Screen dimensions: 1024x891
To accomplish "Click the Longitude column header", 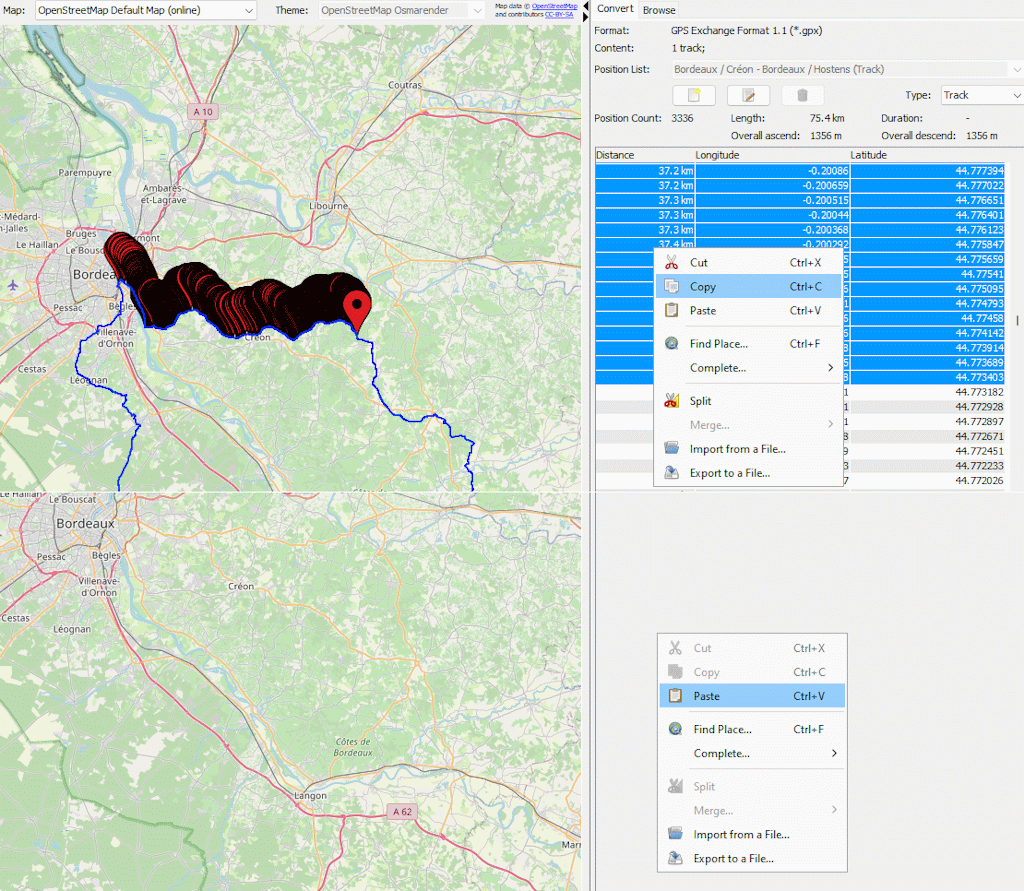I will (770, 155).
